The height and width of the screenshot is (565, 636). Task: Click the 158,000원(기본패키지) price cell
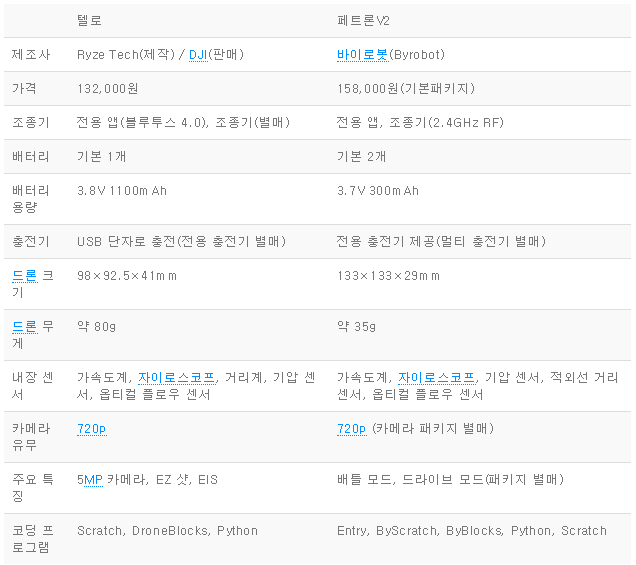406,88
